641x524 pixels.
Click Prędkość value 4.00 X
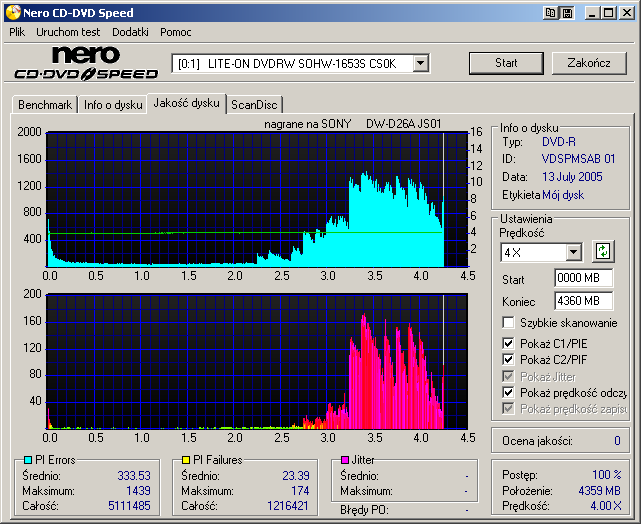tap(606, 506)
